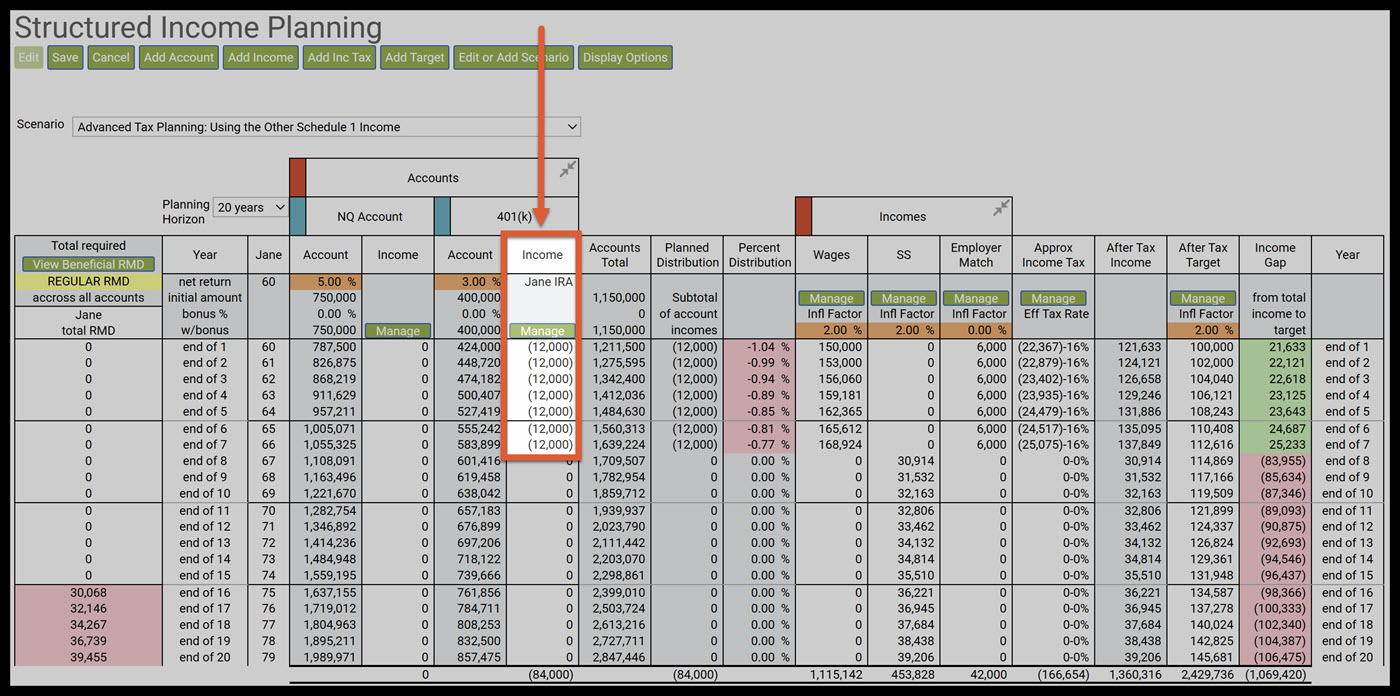
Task: Click the REGULAR RMD cell
Action: (x=88, y=282)
